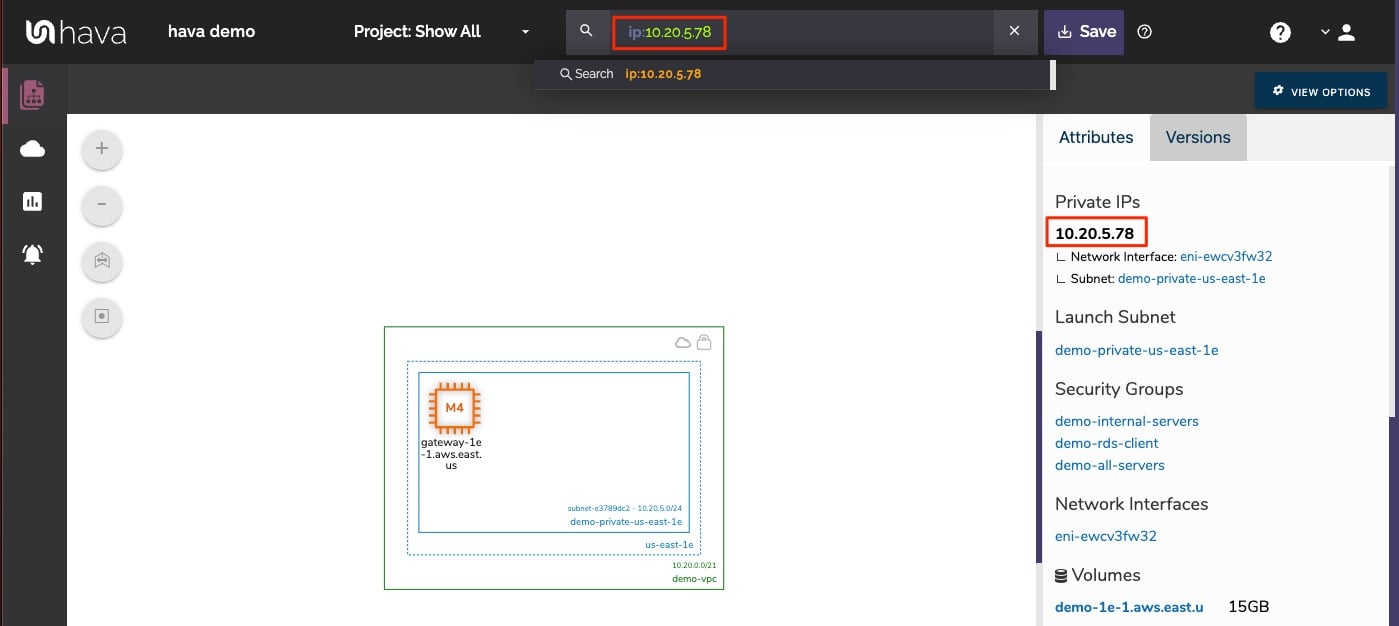Click the search magnifier icon
1399x626 pixels.
coord(587,31)
